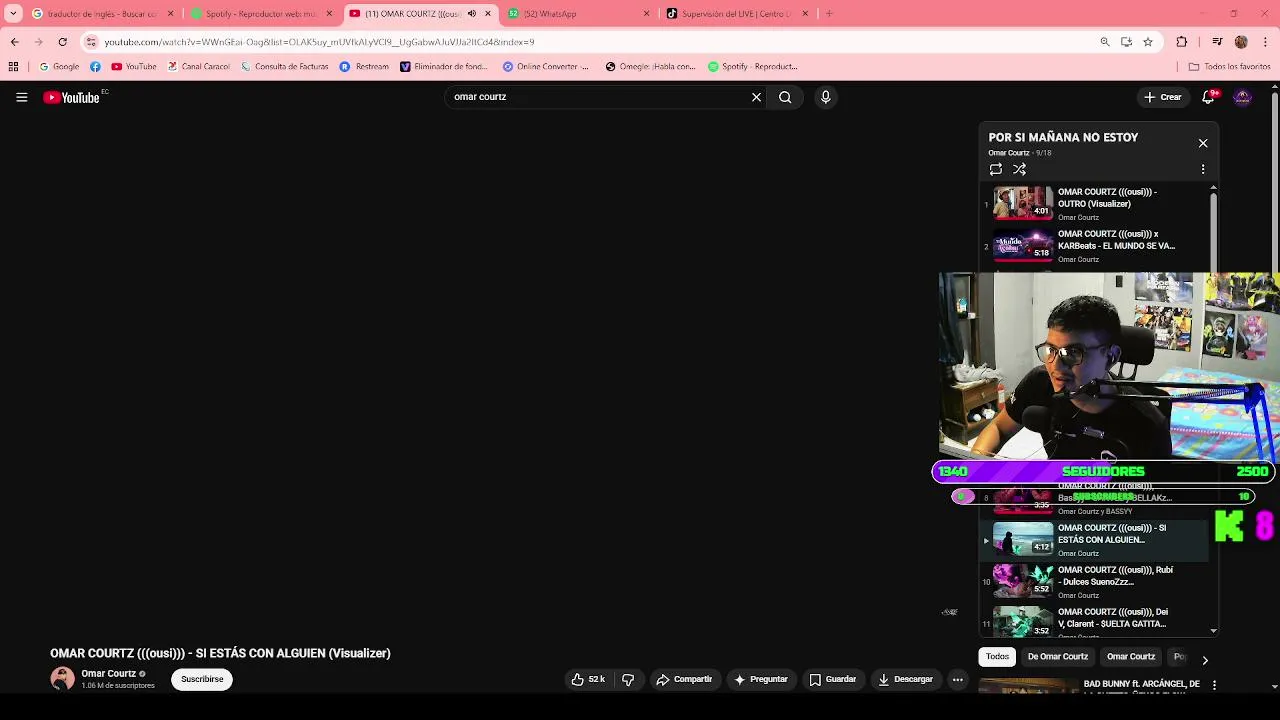Viewport: 1280px width, 720px height.
Task: Open the browser media control icon
Action: point(1217,42)
